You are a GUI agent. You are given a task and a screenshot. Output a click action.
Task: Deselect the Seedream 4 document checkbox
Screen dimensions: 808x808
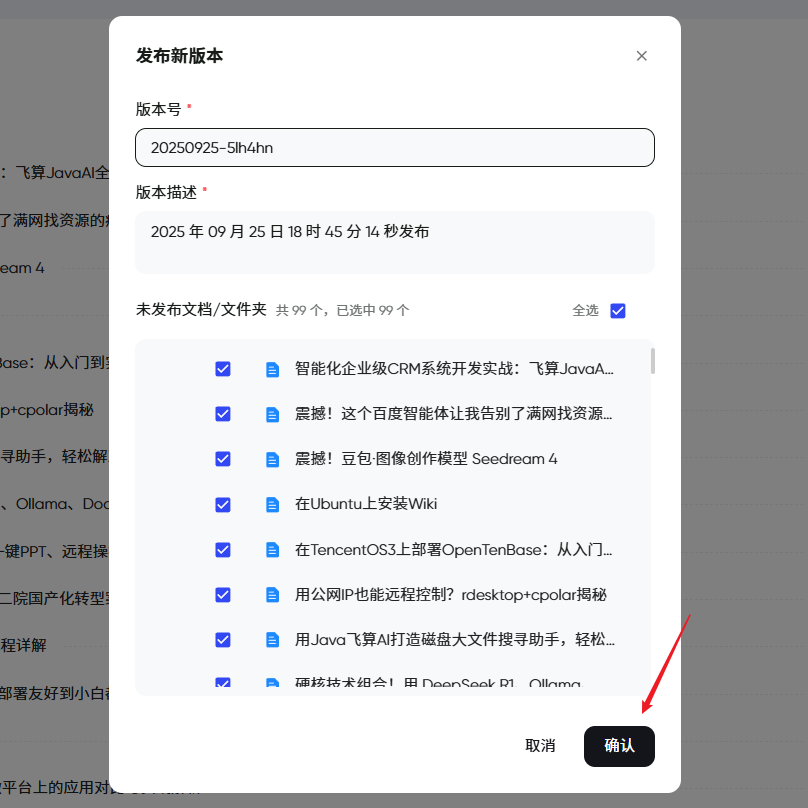222,459
